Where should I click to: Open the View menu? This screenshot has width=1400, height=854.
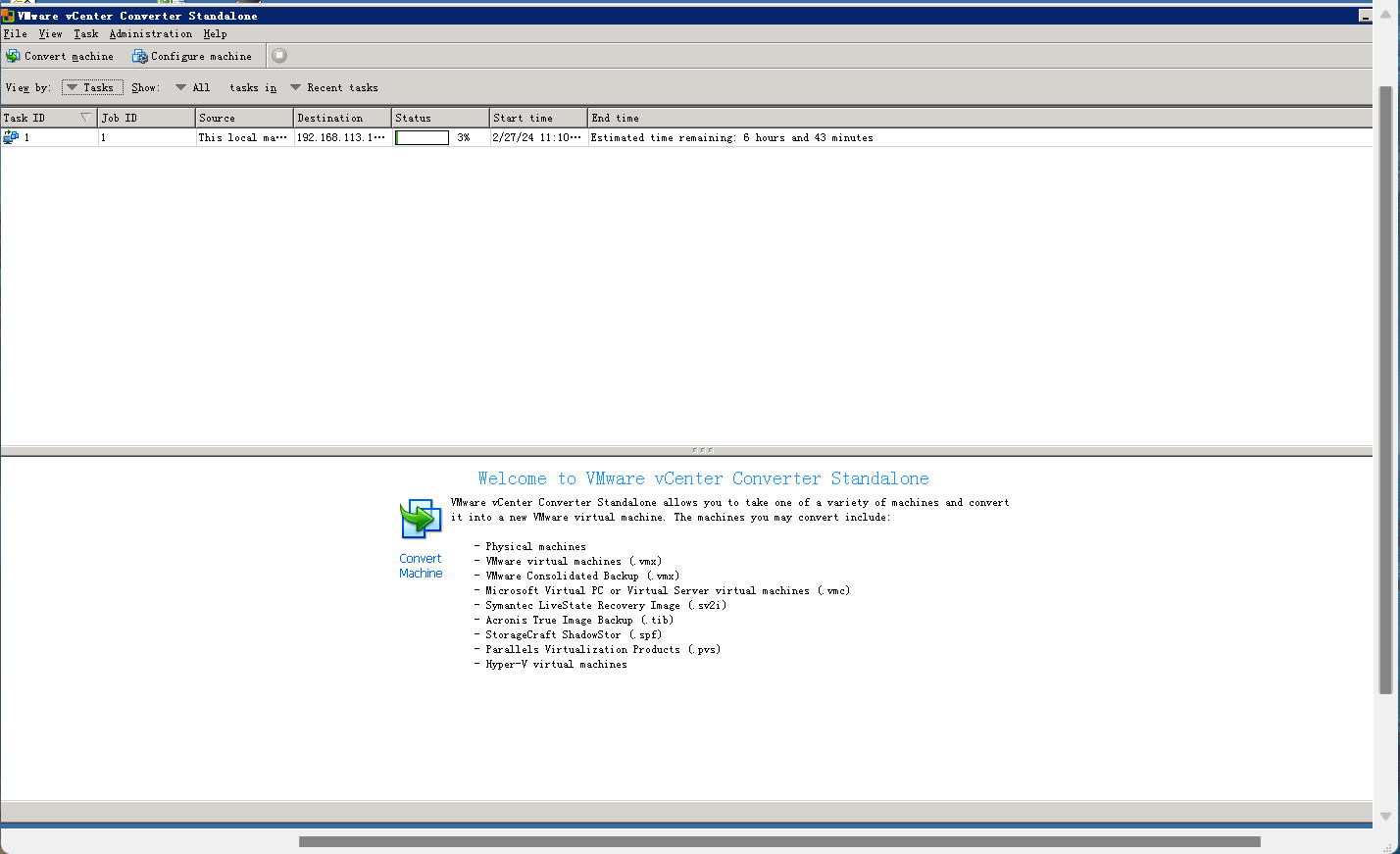50,33
